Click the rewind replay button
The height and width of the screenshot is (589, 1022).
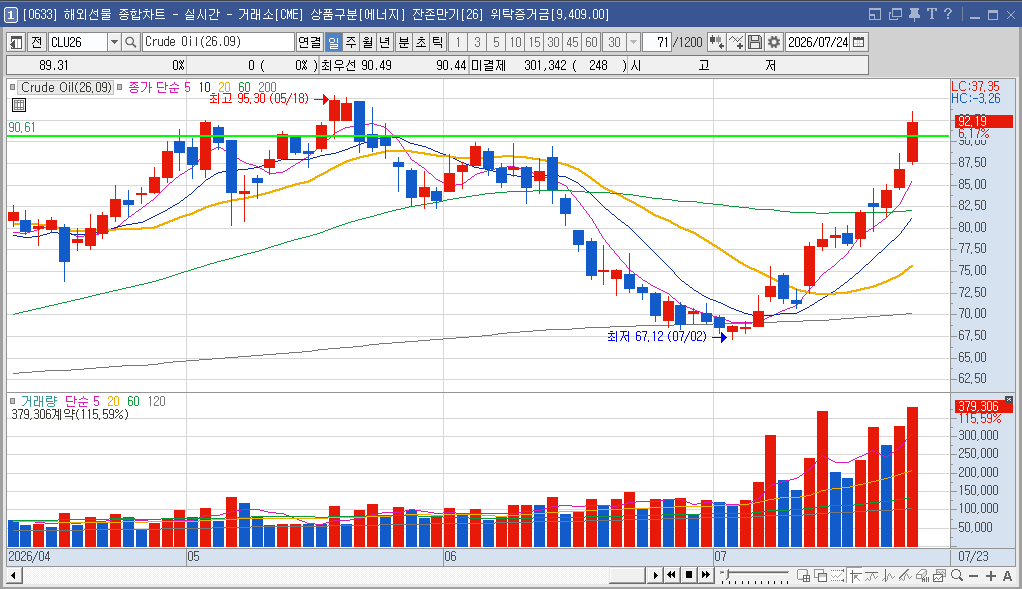pyautogui.click(x=671, y=575)
